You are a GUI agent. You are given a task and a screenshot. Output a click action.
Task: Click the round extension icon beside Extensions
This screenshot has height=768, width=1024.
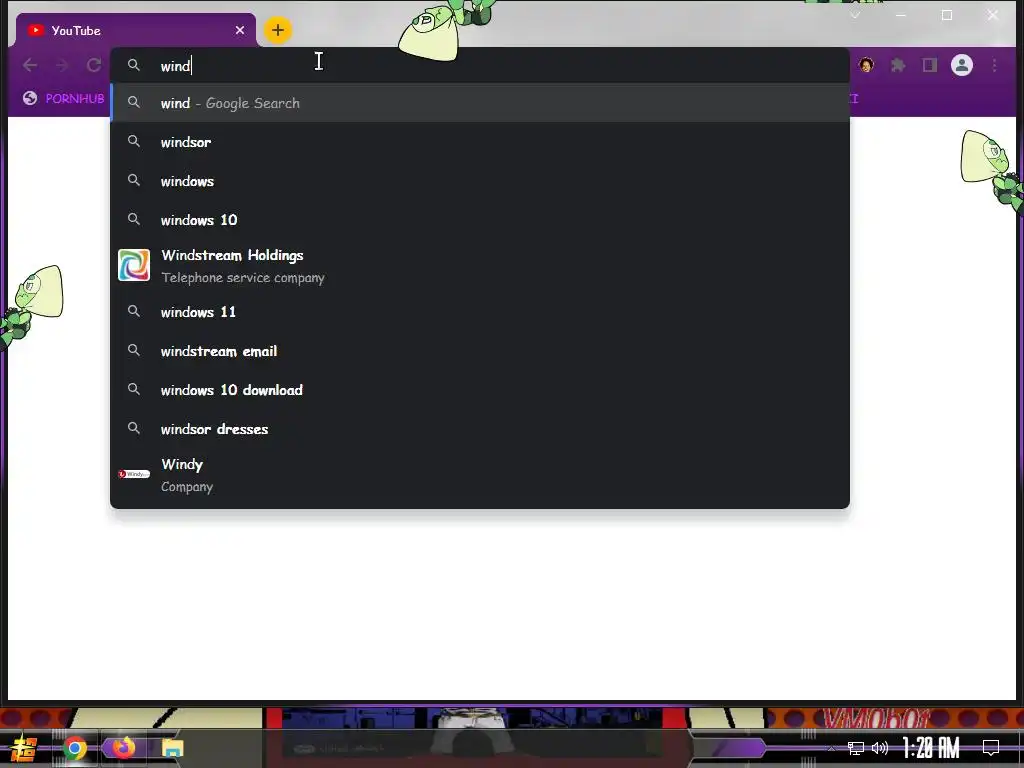click(x=867, y=65)
